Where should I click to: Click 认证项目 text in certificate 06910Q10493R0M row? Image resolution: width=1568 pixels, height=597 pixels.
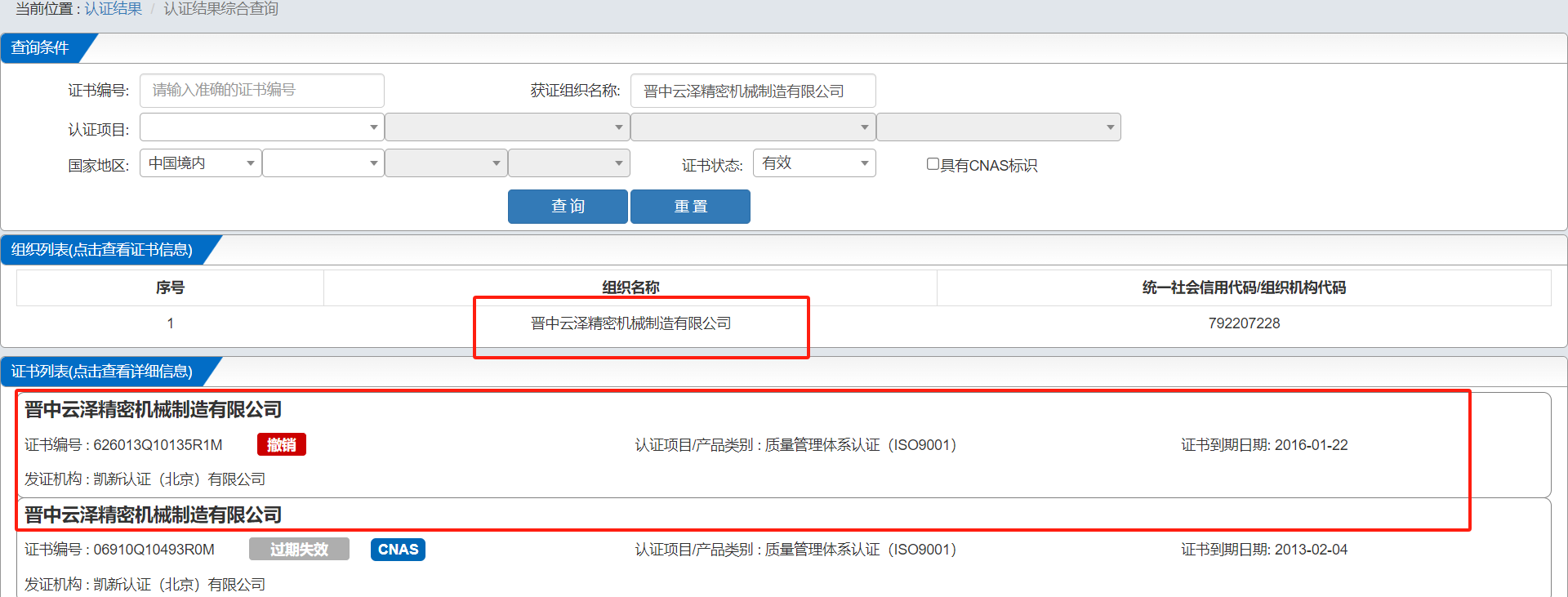point(795,550)
